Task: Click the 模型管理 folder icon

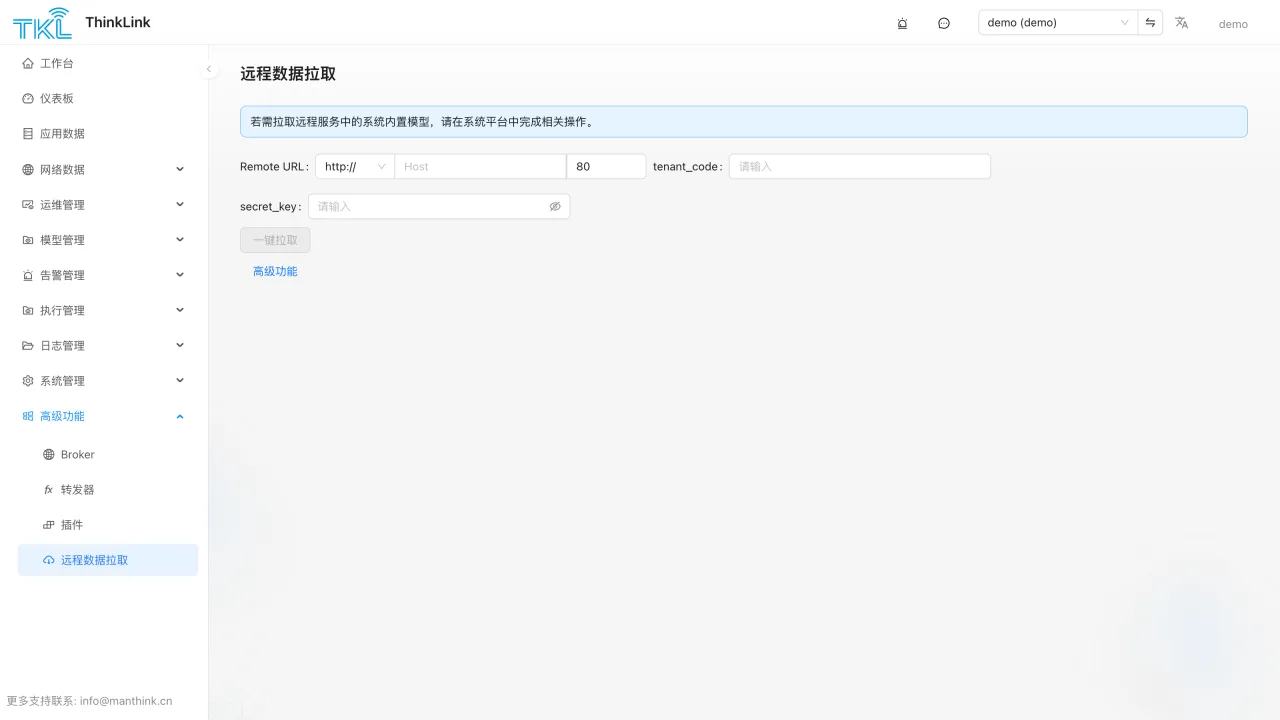Action: (x=28, y=240)
